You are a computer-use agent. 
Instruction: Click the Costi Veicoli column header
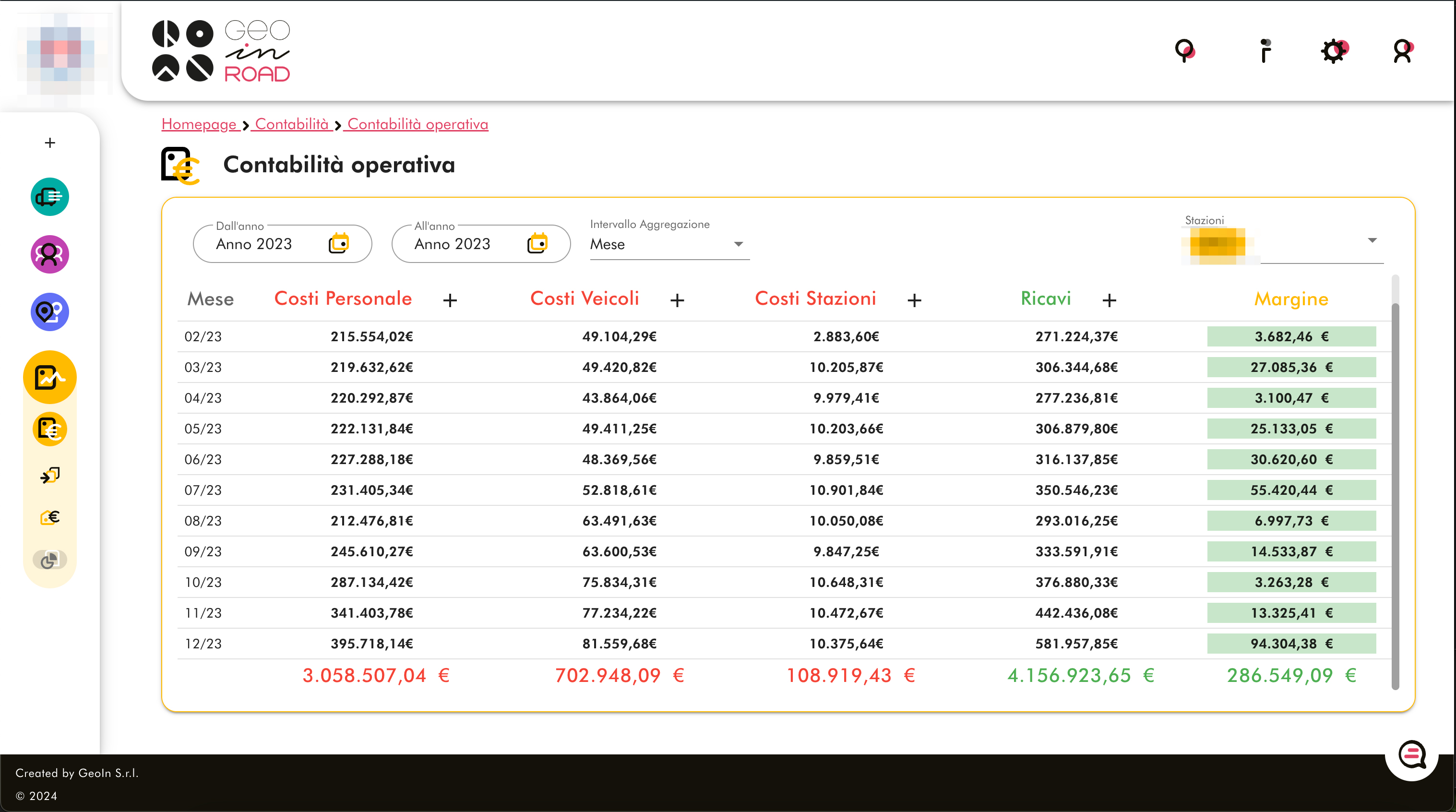tap(585, 299)
